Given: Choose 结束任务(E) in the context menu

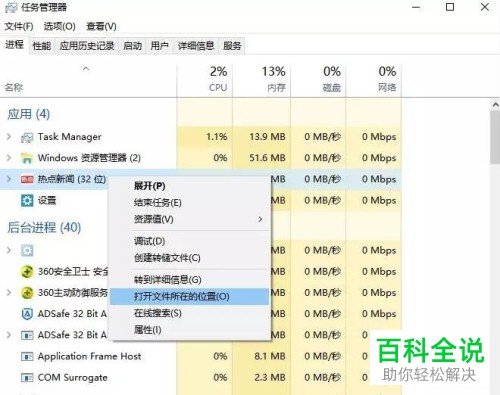Looking at the screenshot, I should 189,203.
